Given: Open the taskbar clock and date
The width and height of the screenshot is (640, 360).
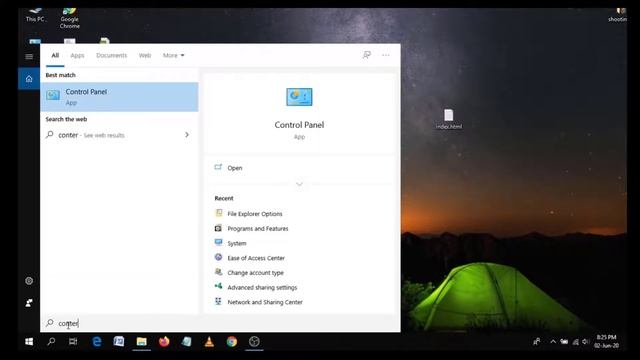Looking at the screenshot, I should (607, 342).
